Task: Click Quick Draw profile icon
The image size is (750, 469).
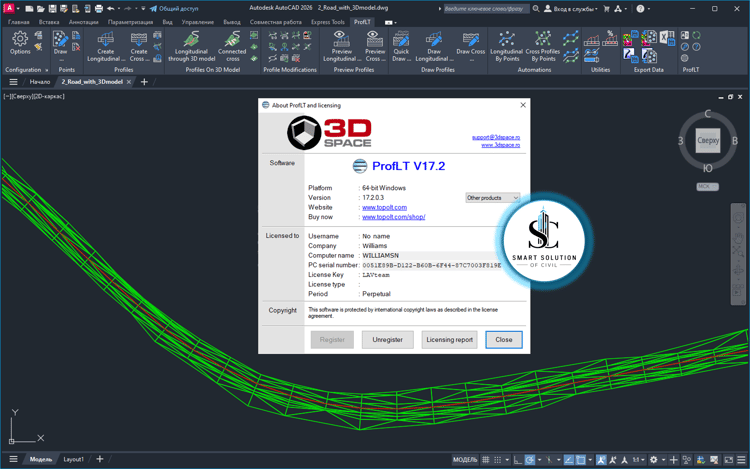Action: pyautogui.click(x=401, y=46)
